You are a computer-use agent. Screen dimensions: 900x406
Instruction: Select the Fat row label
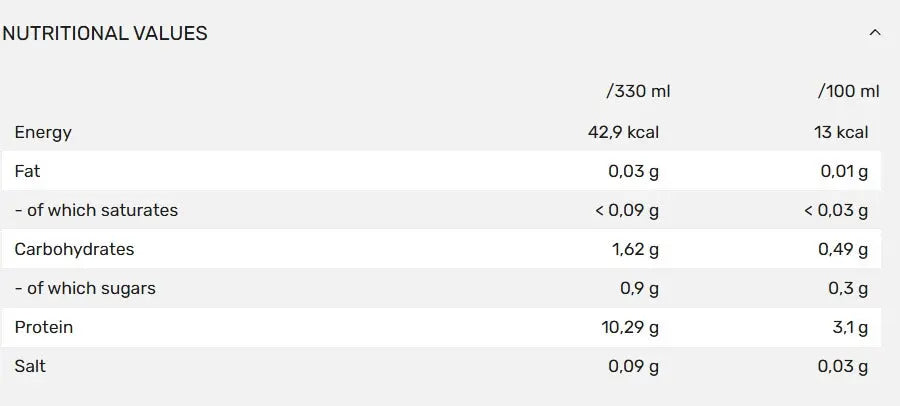[x=27, y=171]
